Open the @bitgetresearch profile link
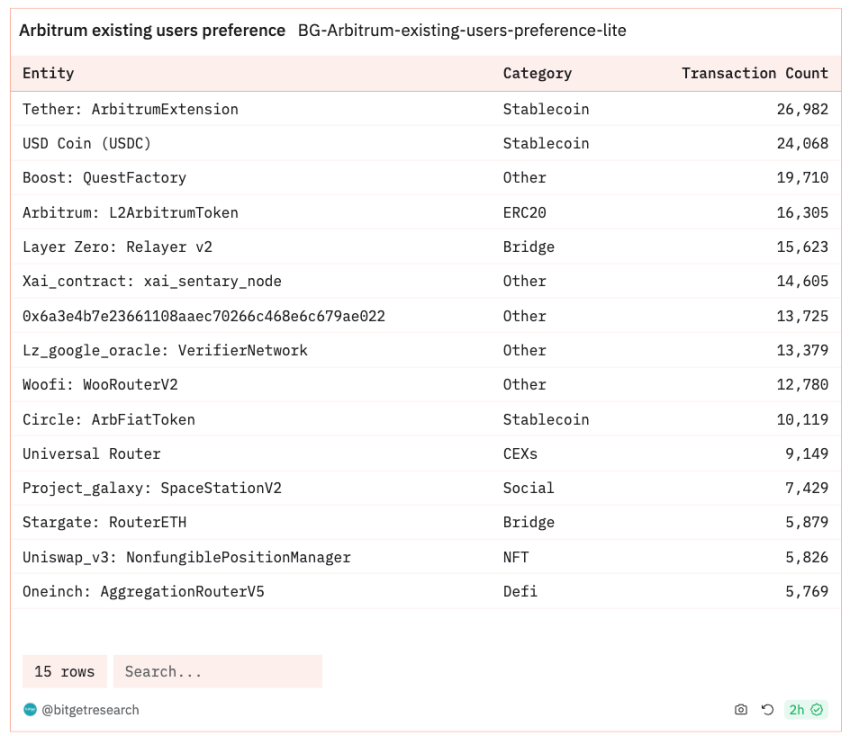The height and width of the screenshot is (736, 850). tap(90, 710)
